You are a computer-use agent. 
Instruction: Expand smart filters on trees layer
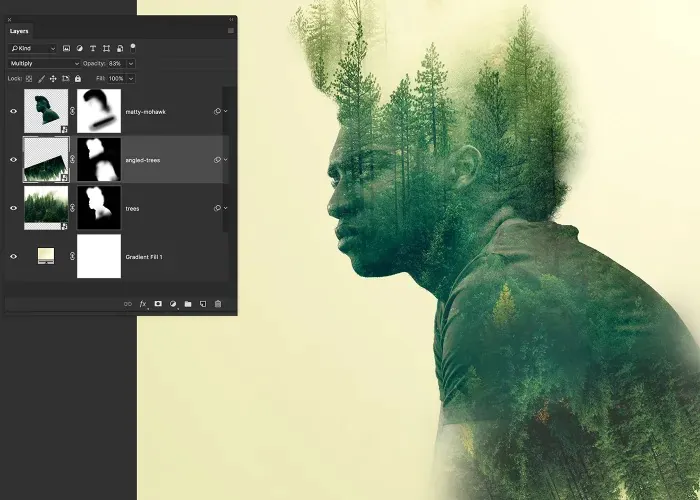pyautogui.click(x=225, y=208)
